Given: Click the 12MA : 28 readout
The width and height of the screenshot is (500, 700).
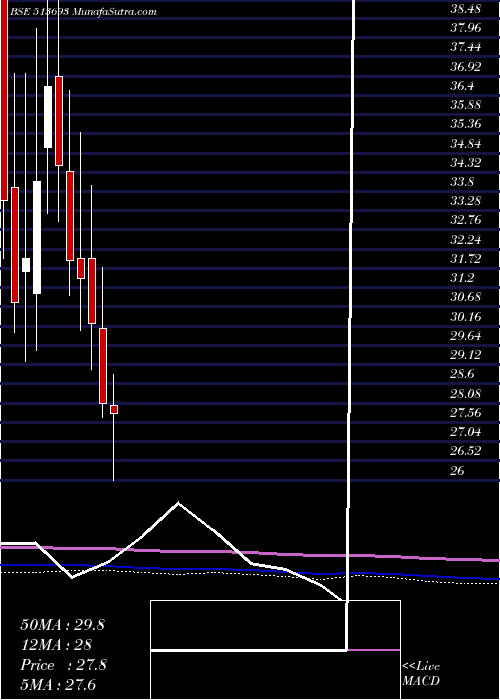Looking at the screenshot, I should coord(56,645).
